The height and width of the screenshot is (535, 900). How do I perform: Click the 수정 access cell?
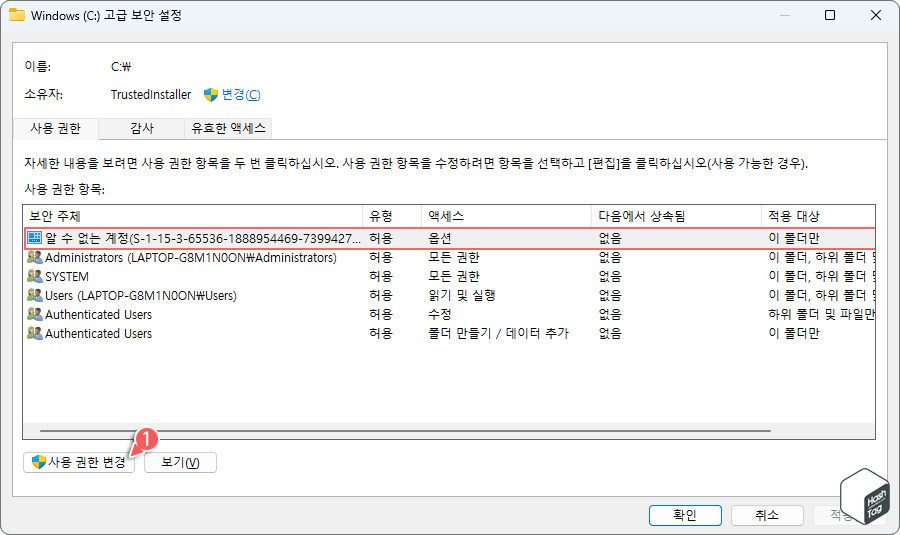(x=440, y=314)
